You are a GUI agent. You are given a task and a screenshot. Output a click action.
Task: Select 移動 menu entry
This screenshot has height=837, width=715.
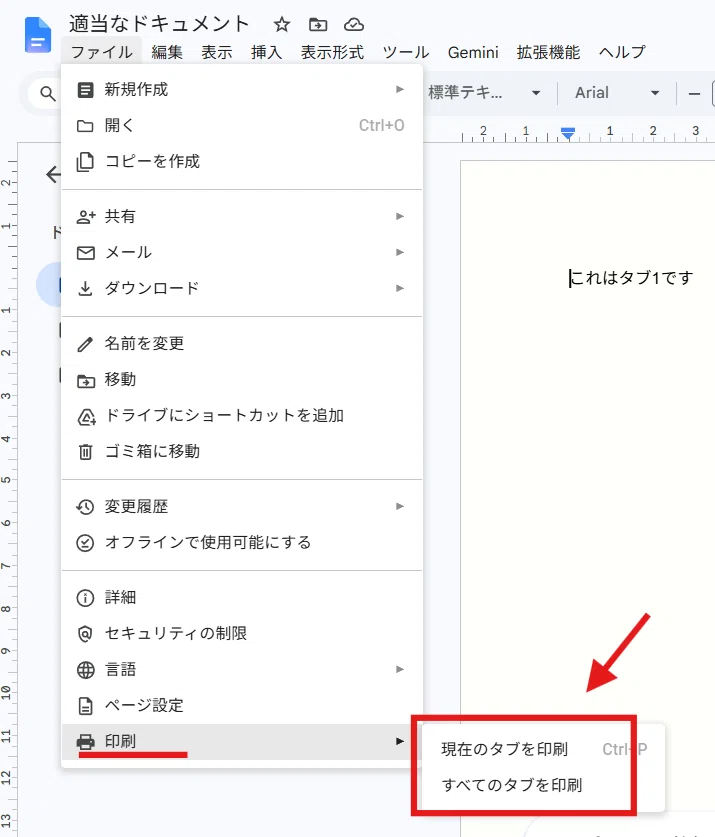pyautogui.click(x=242, y=380)
